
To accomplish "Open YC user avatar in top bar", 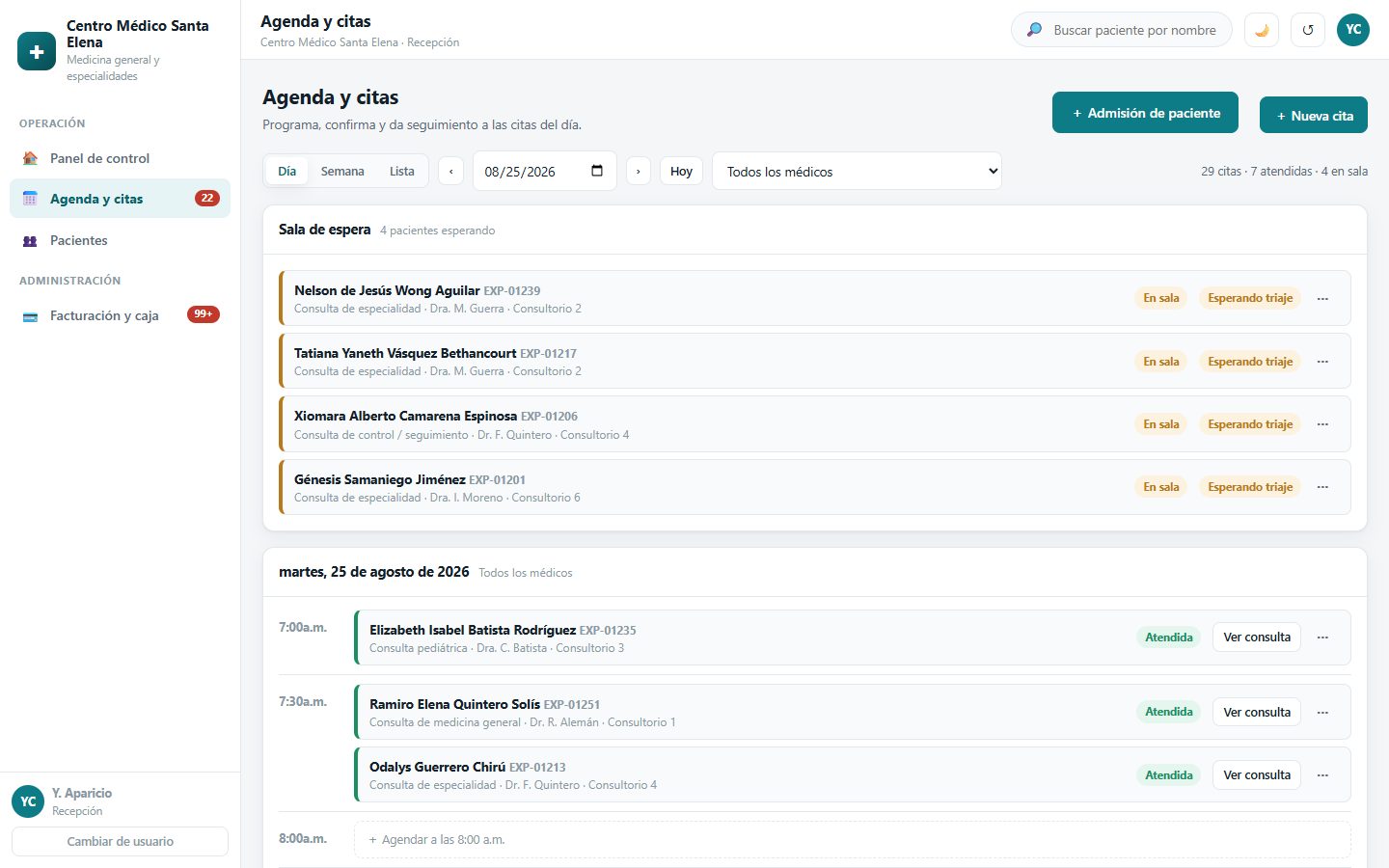I will click(x=1353, y=30).
